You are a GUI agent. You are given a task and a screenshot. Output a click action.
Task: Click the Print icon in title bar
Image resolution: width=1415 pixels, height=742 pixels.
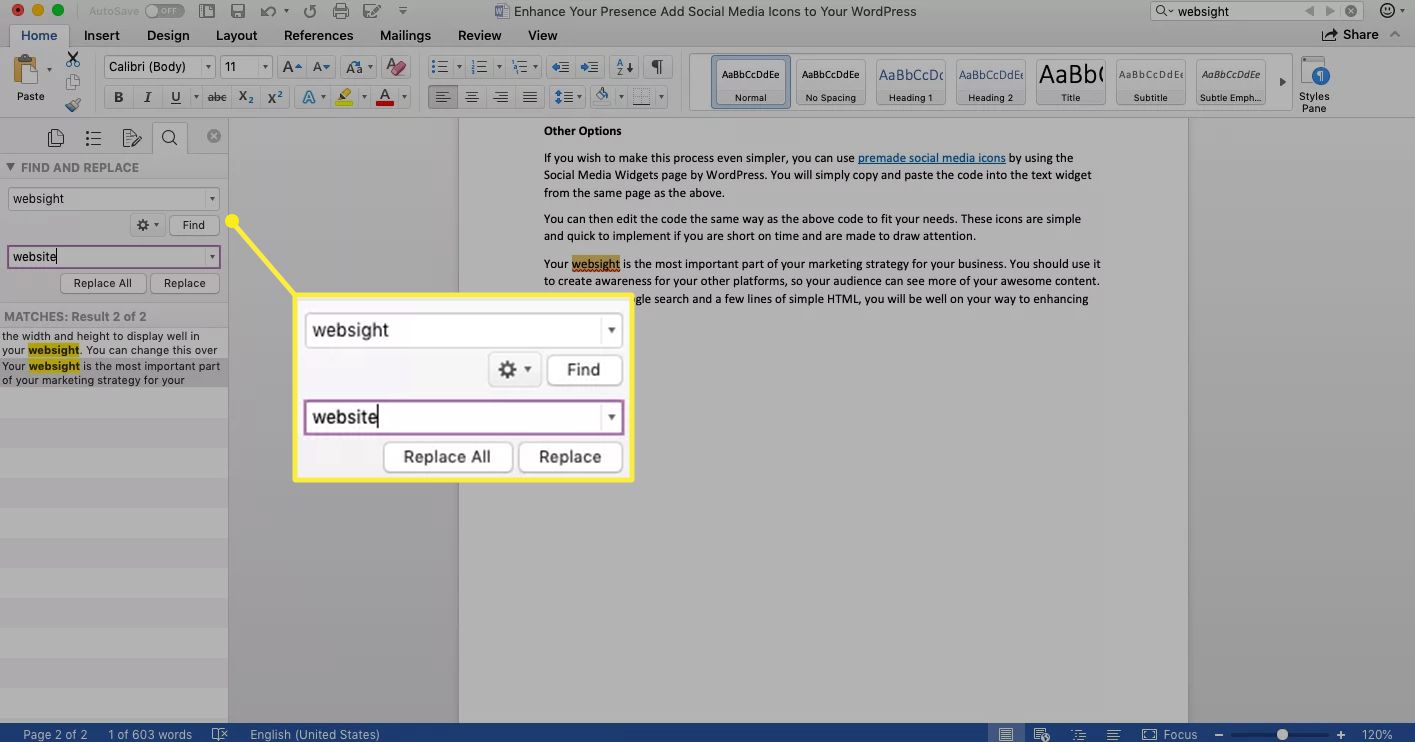pyautogui.click(x=340, y=12)
